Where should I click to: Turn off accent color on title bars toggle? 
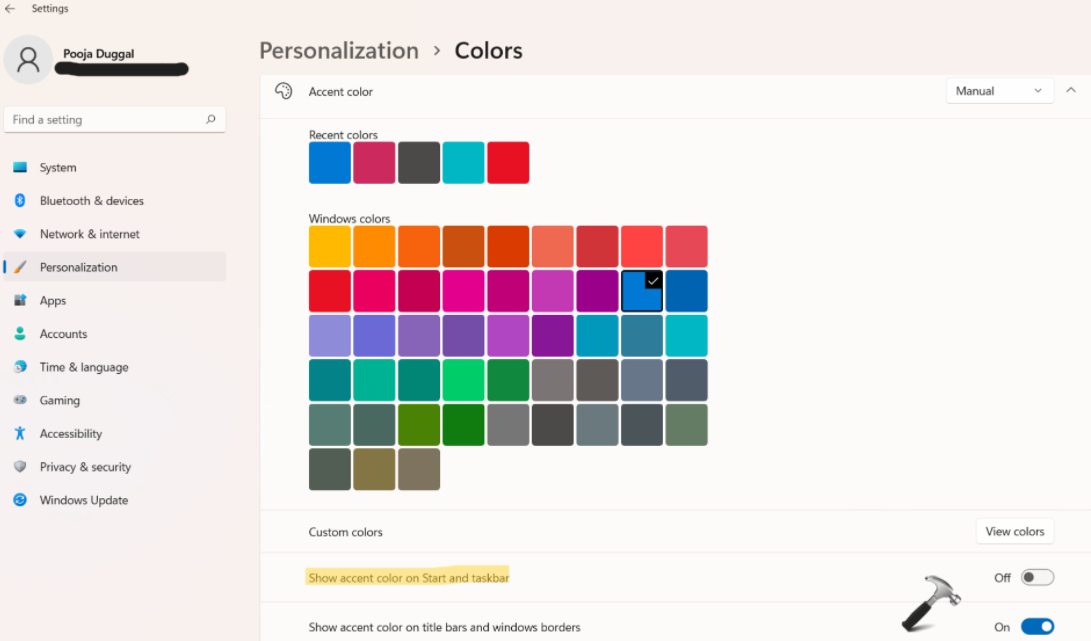[x=1037, y=627]
